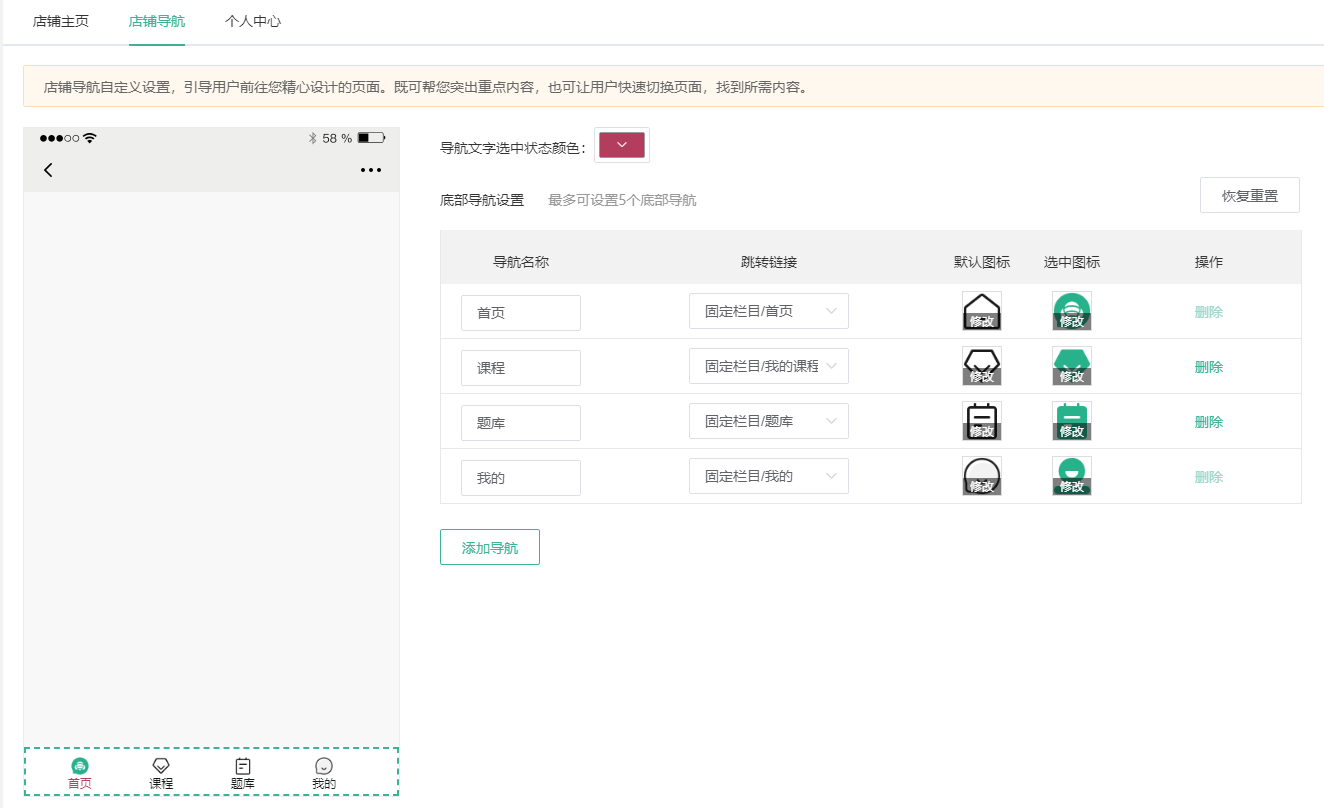1324x808 pixels.
Task: Click the 恢复重置 button
Action: pyautogui.click(x=1250, y=195)
